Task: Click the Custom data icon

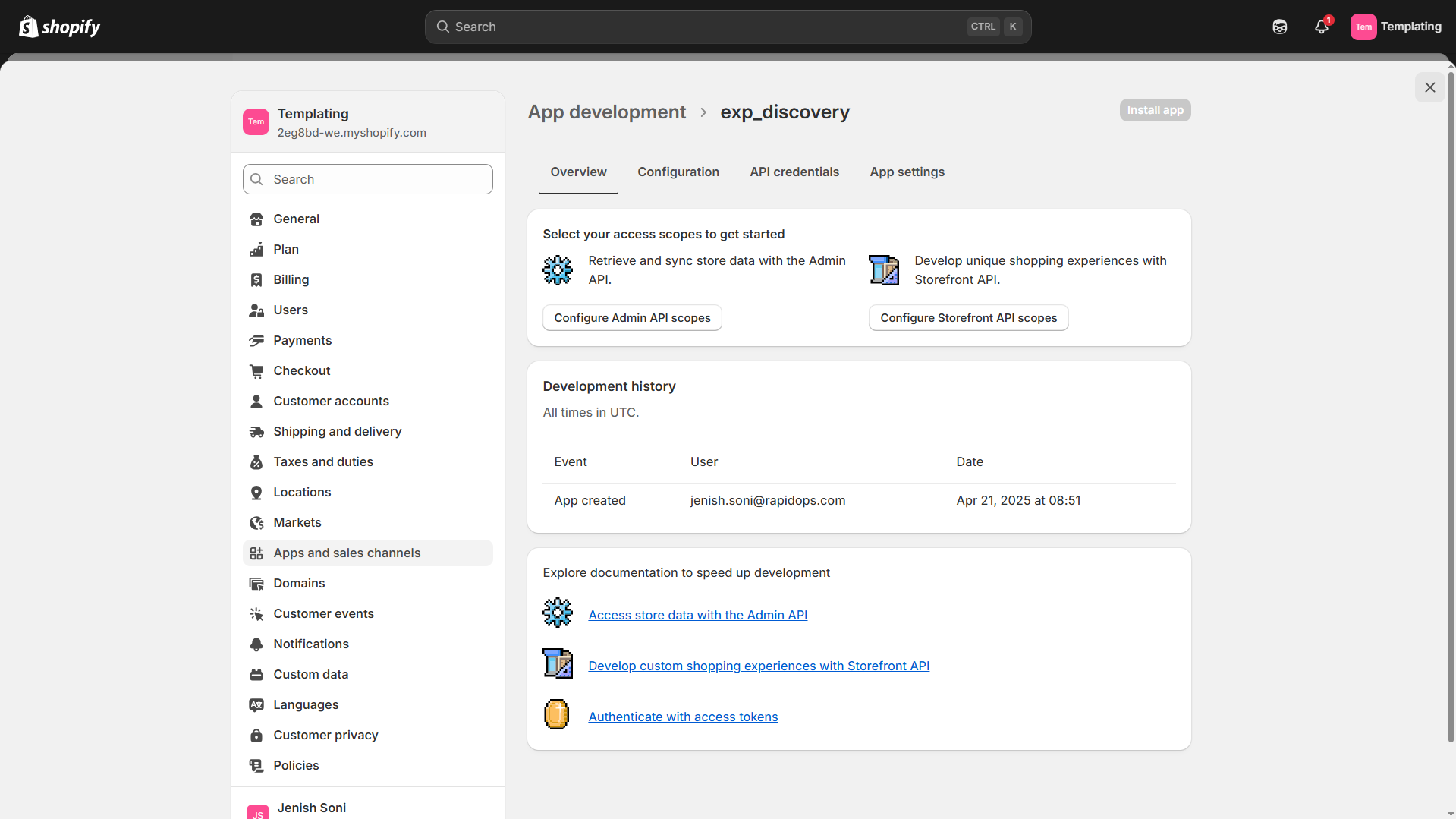Action: pos(256,675)
